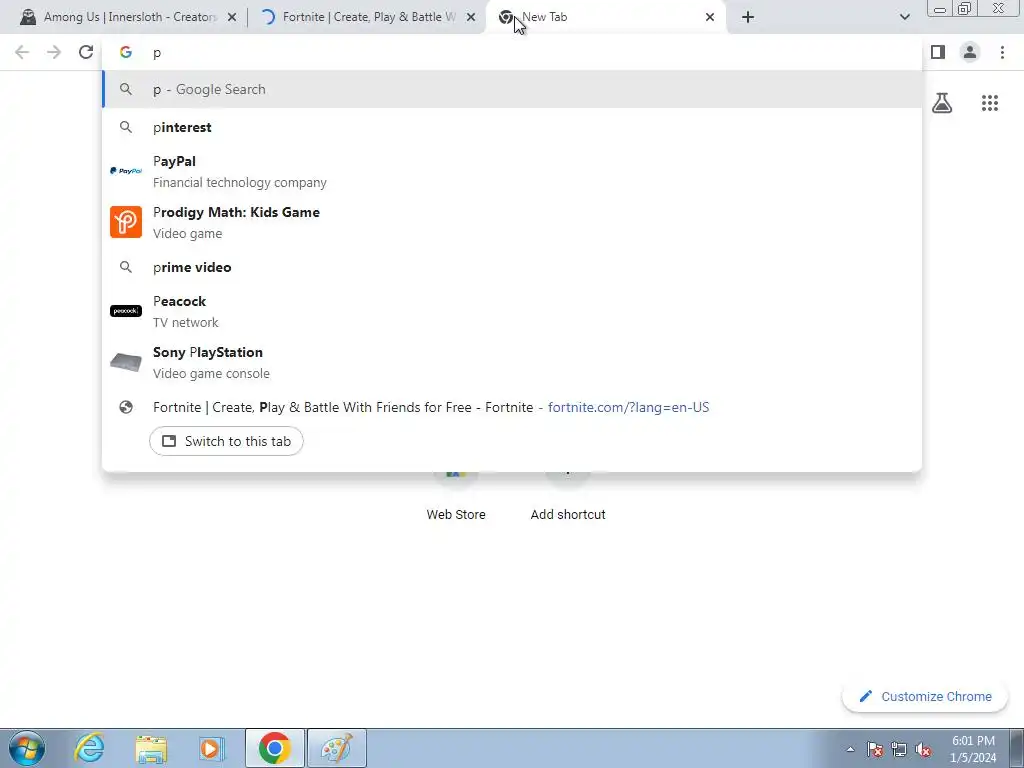Go forward to next page

coord(54,52)
